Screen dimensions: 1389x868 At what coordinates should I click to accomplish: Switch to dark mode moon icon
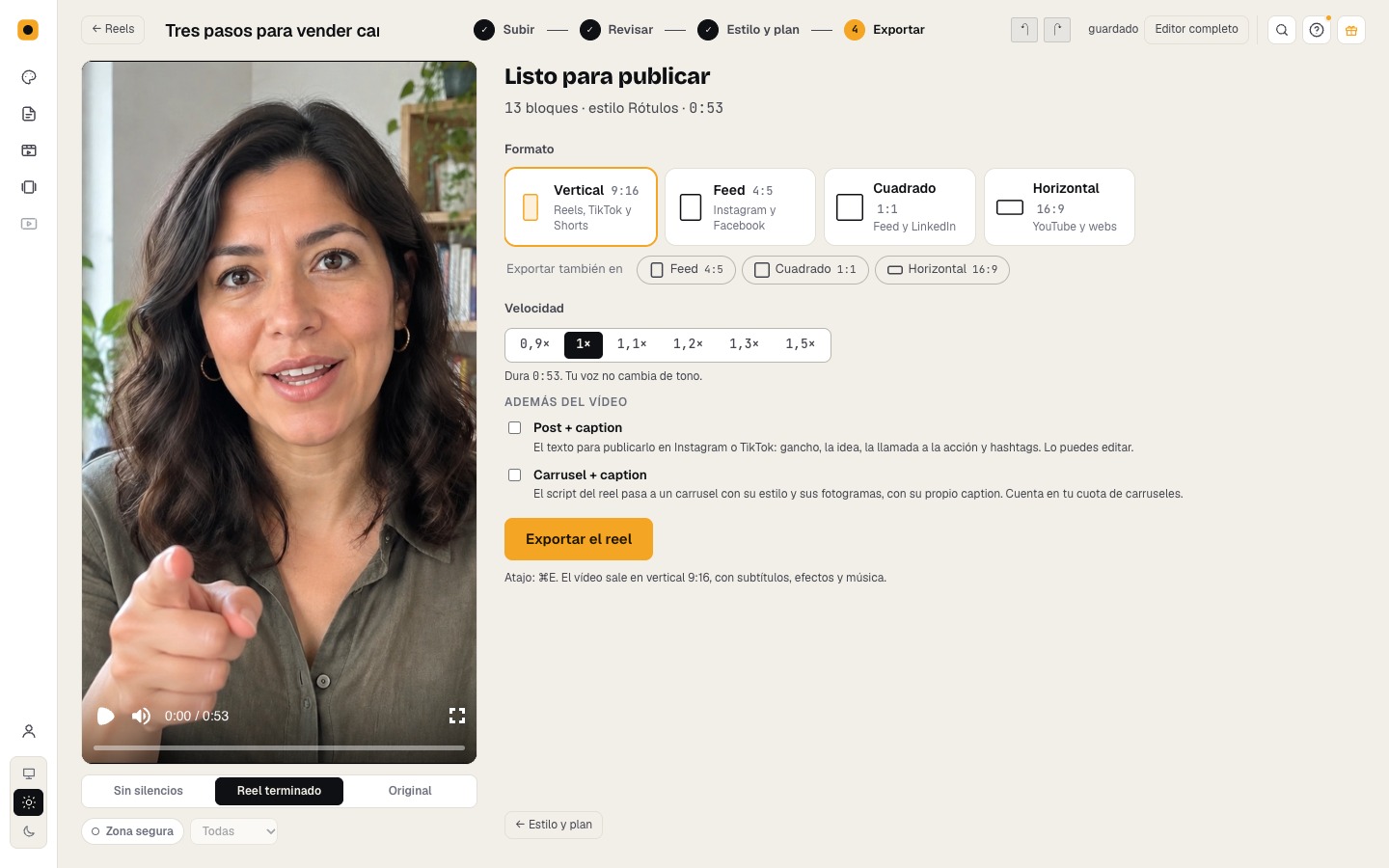click(x=29, y=831)
